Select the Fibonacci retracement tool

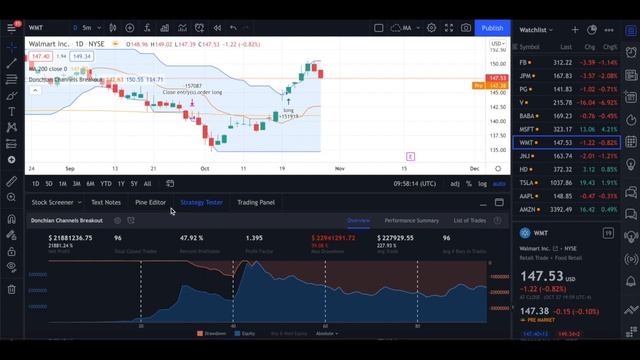click(x=11, y=79)
